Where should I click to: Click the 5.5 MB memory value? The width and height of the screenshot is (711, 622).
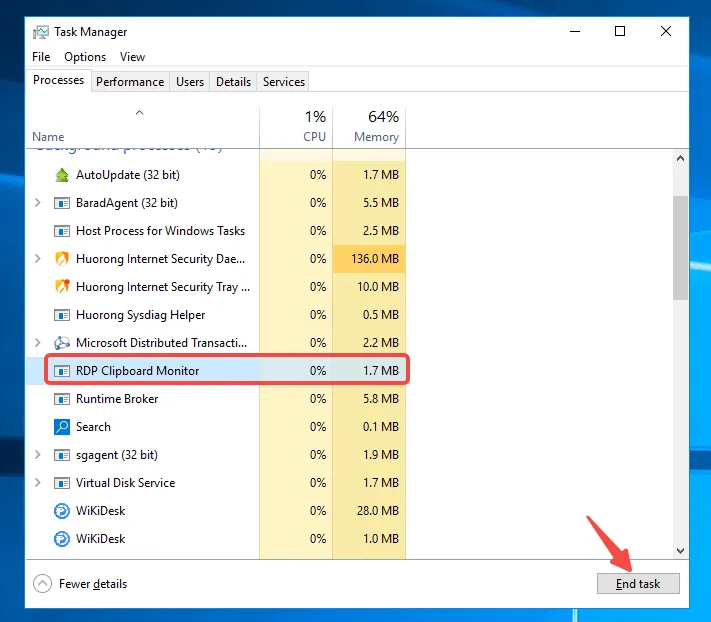coord(381,203)
